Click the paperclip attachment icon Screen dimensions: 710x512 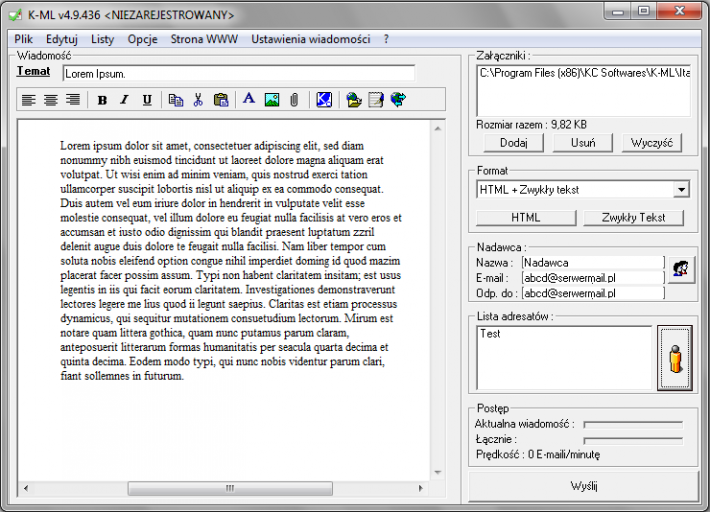[x=294, y=100]
